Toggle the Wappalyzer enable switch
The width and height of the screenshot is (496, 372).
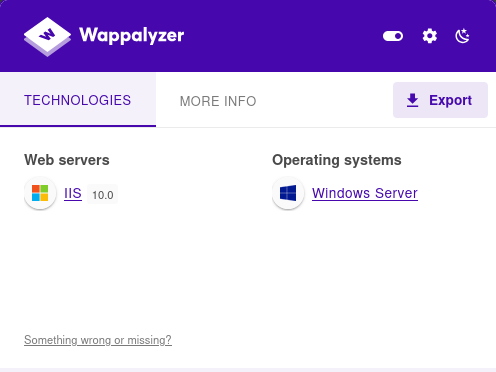393,36
